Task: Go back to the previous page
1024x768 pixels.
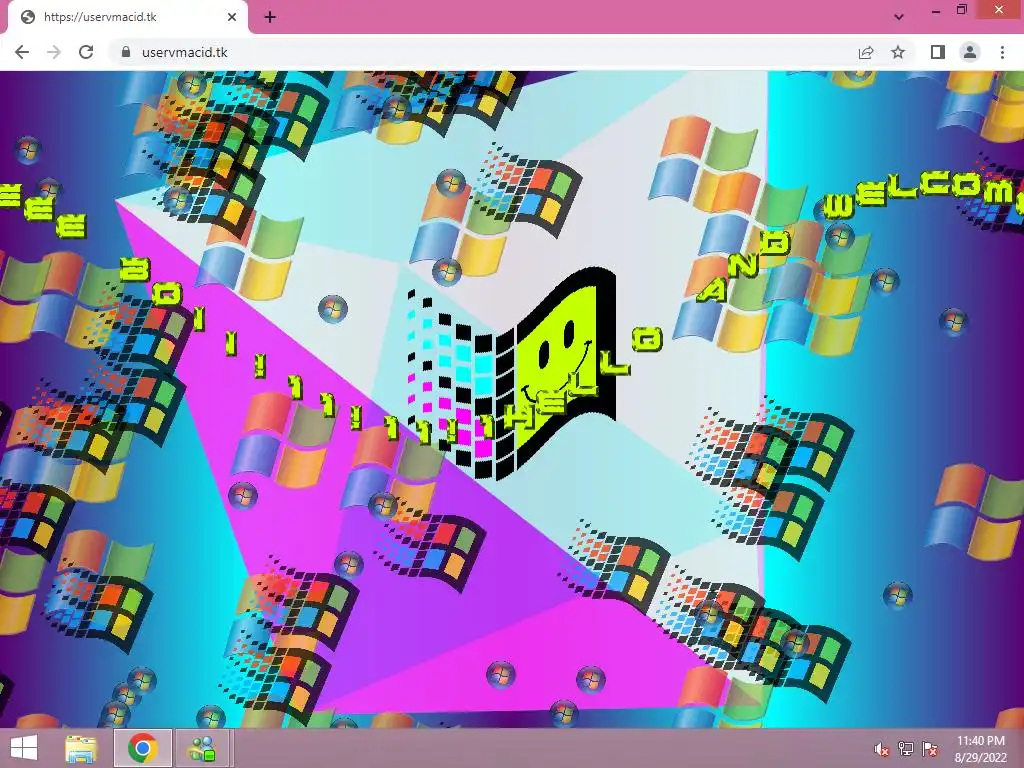Action: (x=22, y=52)
